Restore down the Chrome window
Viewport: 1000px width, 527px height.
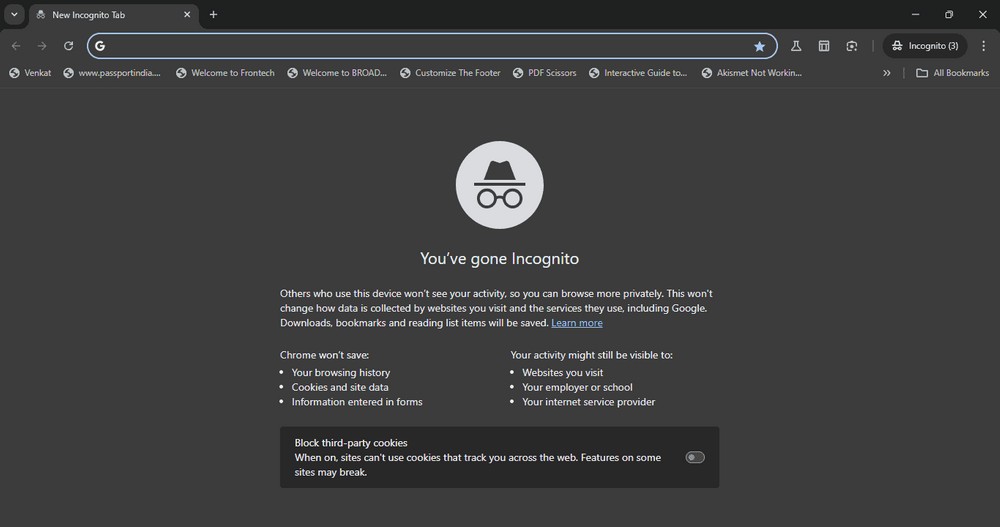949,14
